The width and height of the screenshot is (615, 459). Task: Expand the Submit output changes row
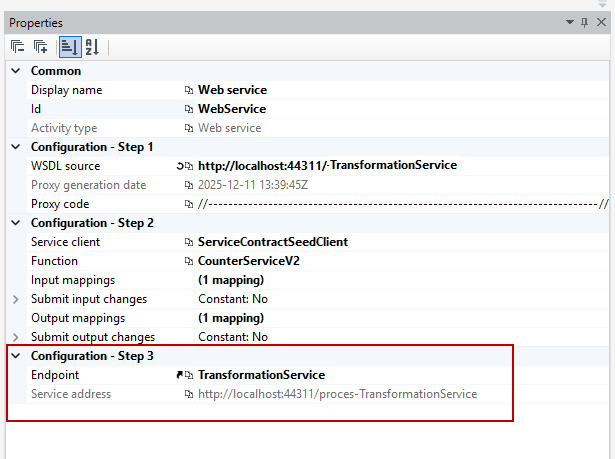16,337
